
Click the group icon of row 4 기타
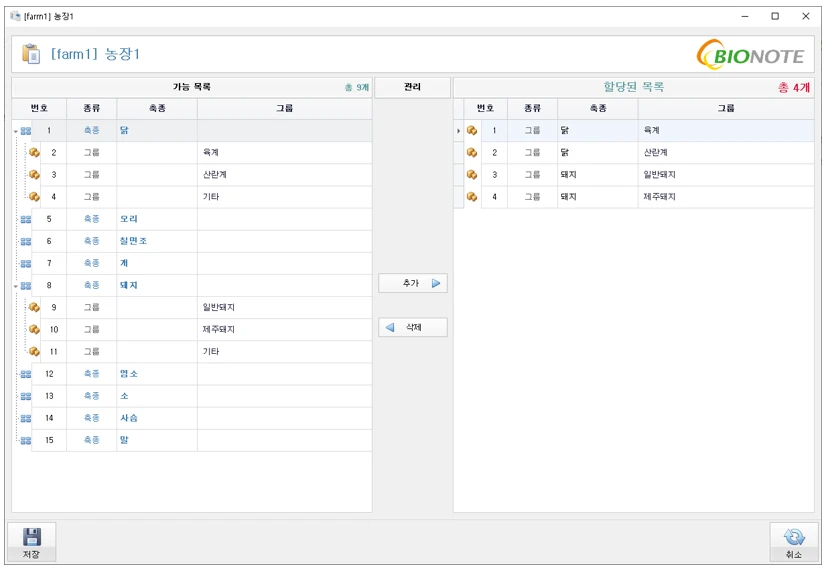point(34,197)
